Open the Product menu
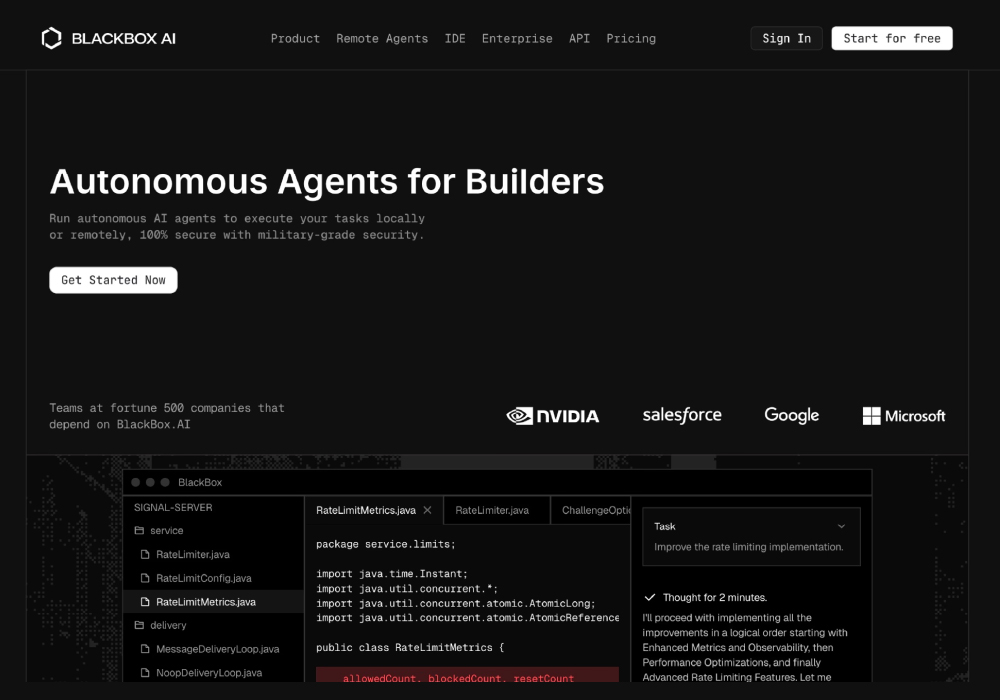Image resolution: width=1000 pixels, height=700 pixels. point(295,39)
